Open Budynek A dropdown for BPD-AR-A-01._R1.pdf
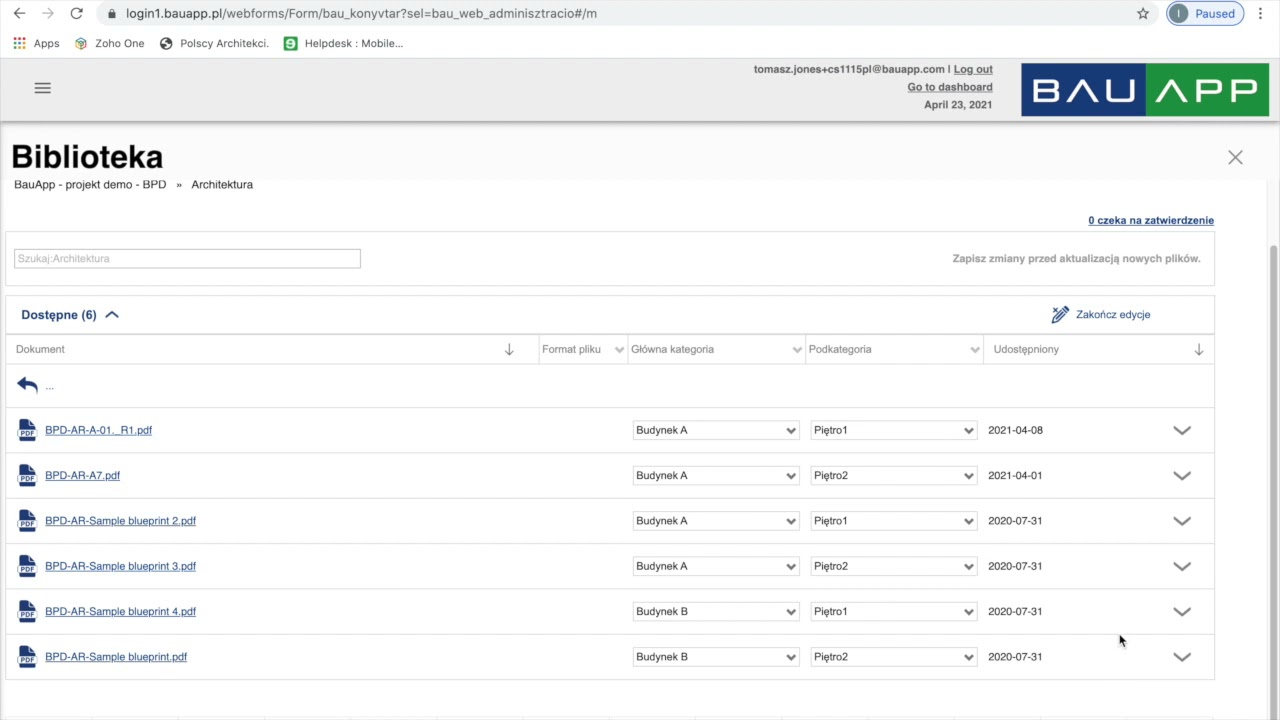Viewport: 1280px width, 720px height. pos(716,431)
